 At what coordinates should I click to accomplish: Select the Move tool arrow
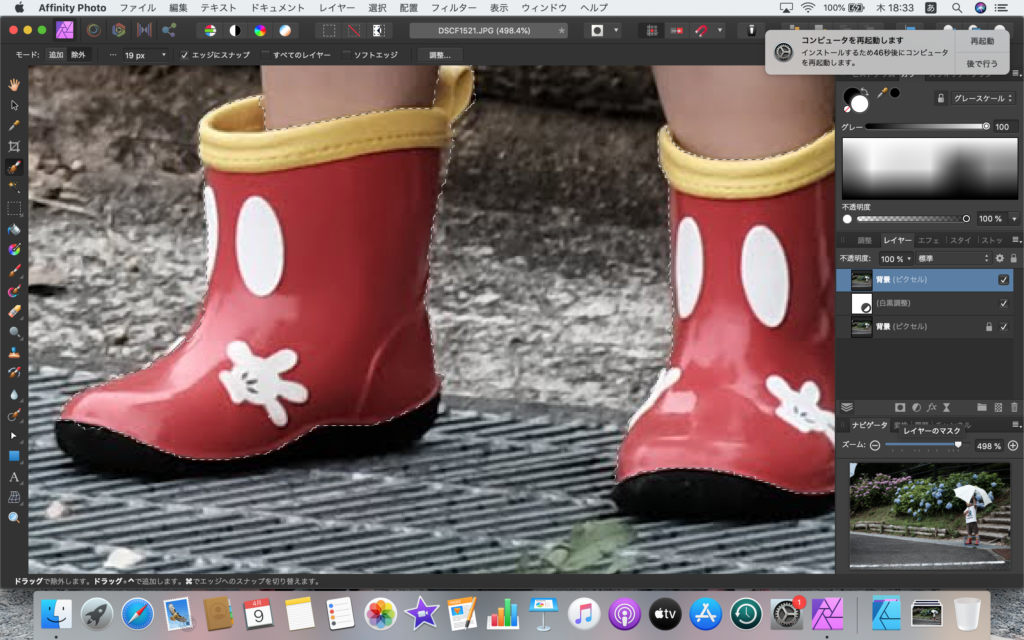[14, 105]
